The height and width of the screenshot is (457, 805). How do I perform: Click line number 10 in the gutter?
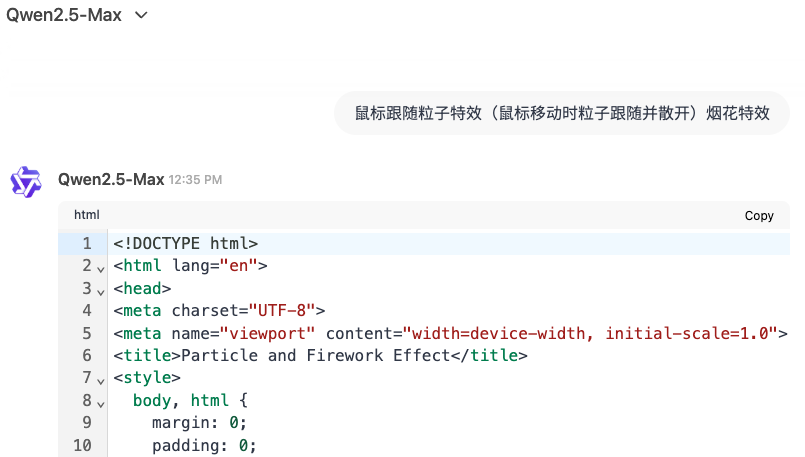pos(82,445)
